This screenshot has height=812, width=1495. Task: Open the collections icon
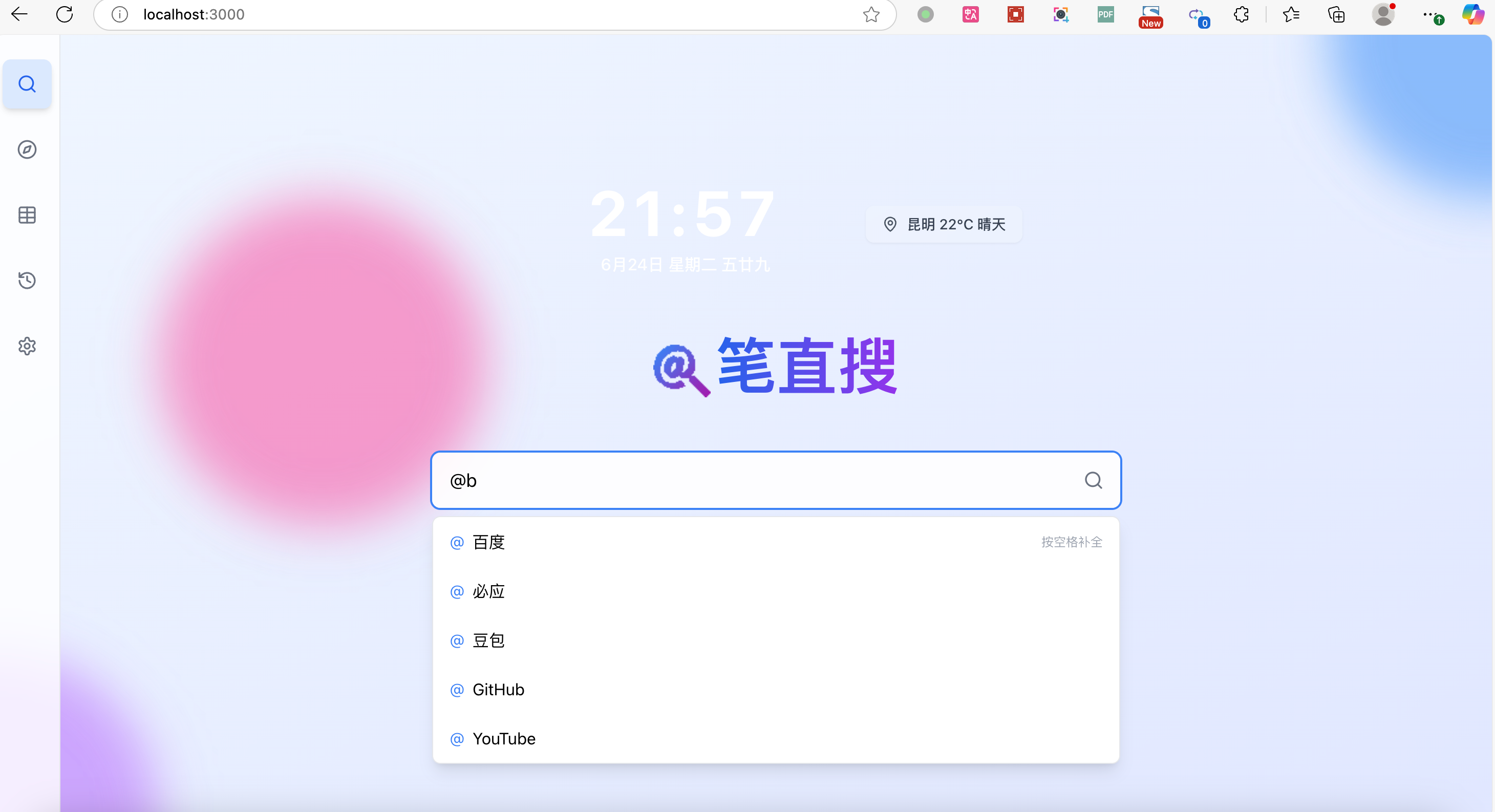tap(1337, 14)
